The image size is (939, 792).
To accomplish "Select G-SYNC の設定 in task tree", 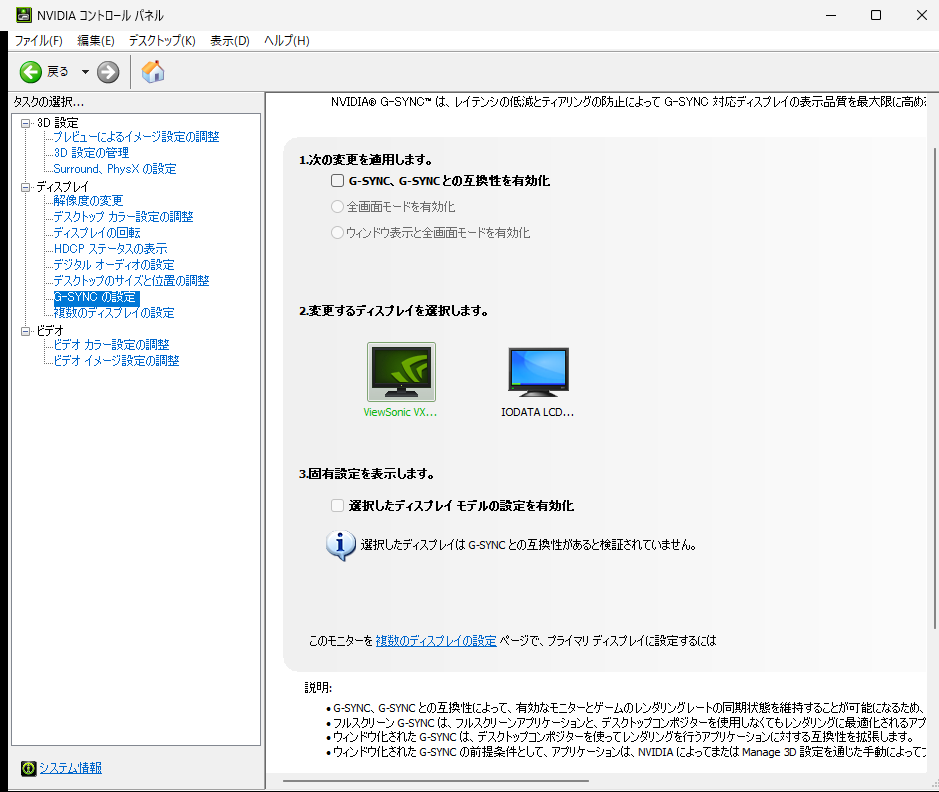I will tap(96, 298).
